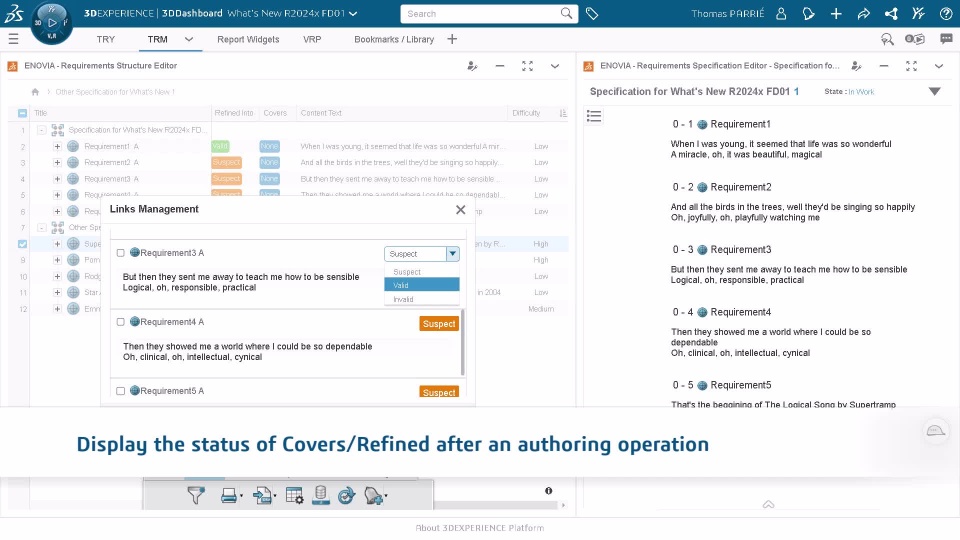Click the search magnifier icon
The width and height of the screenshot is (960, 540).
point(566,13)
